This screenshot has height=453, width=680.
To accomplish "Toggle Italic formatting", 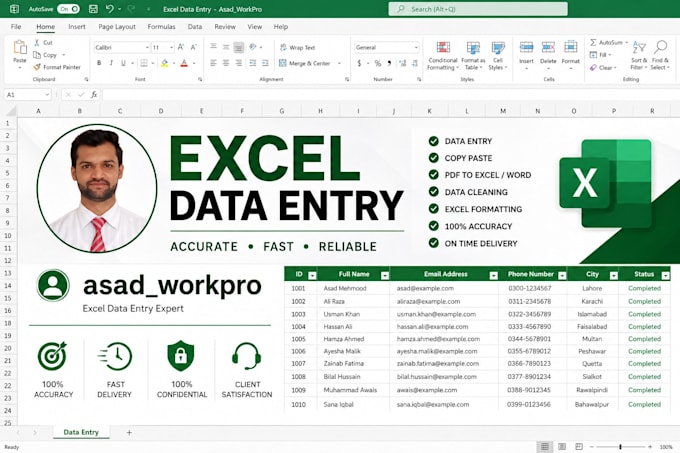I will tap(111, 63).
